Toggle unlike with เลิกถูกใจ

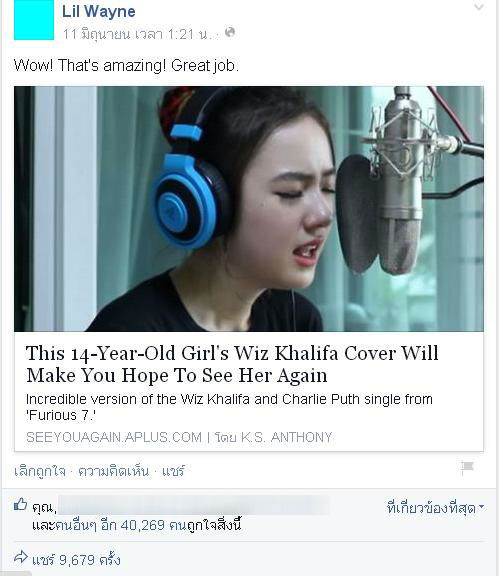tap(40, 471)
